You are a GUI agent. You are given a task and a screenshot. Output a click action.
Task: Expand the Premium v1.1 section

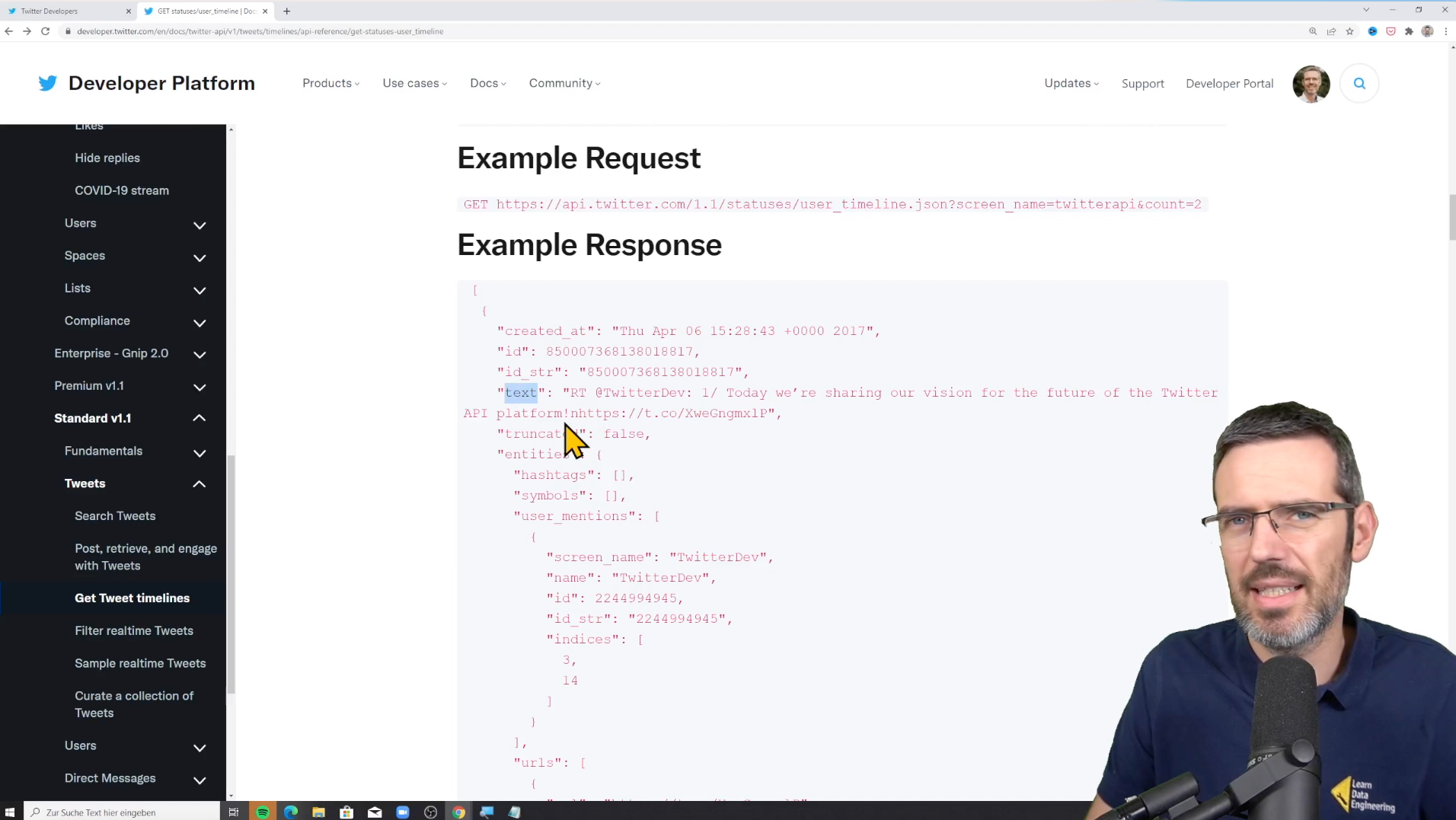[200, 388]
